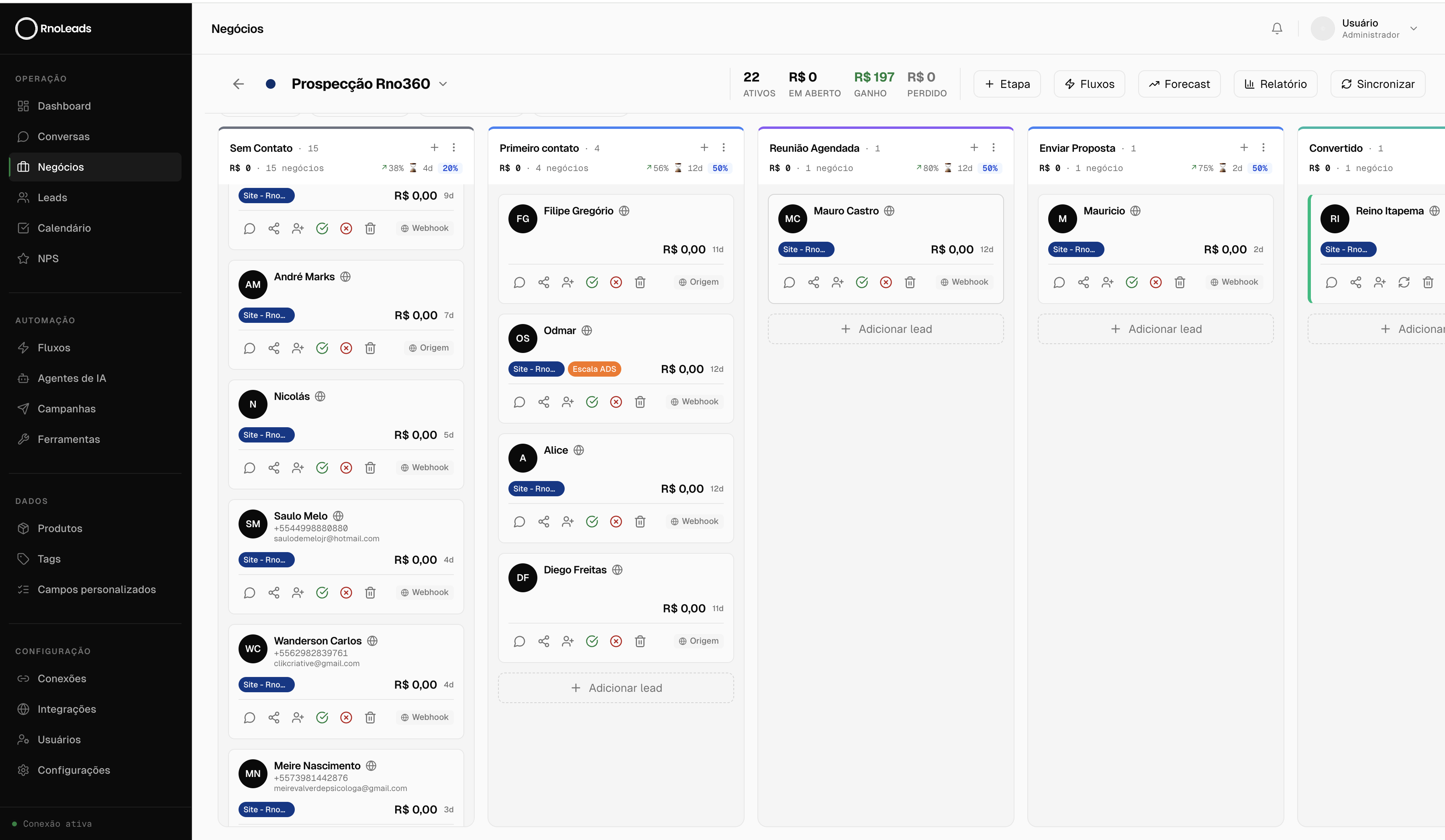Screen dimensions: 1445x840
Task: Expand the Prospecção Rno360 pipeline dropdown
Action: (x=443, y=84)
